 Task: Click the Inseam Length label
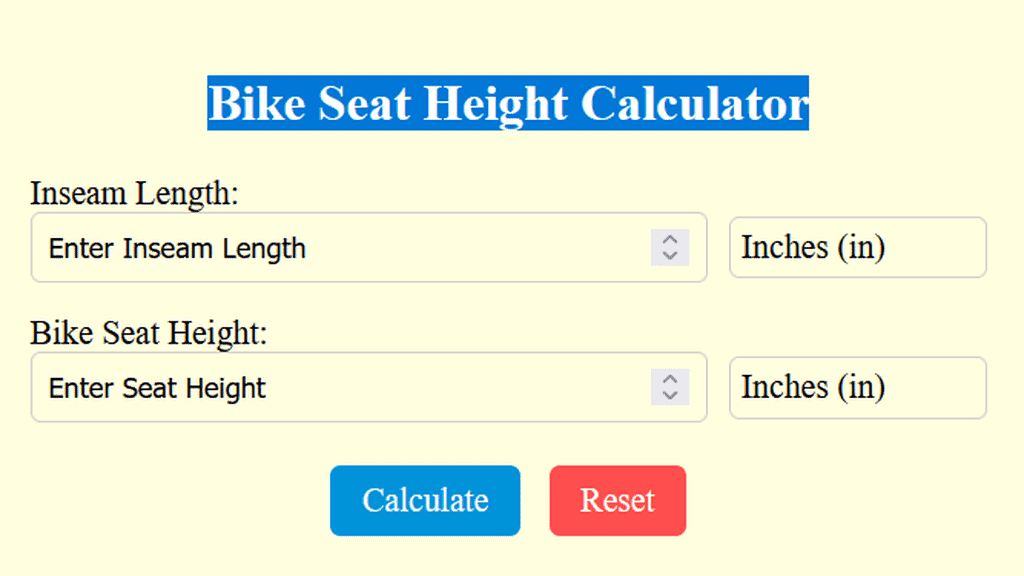point(133,193)
